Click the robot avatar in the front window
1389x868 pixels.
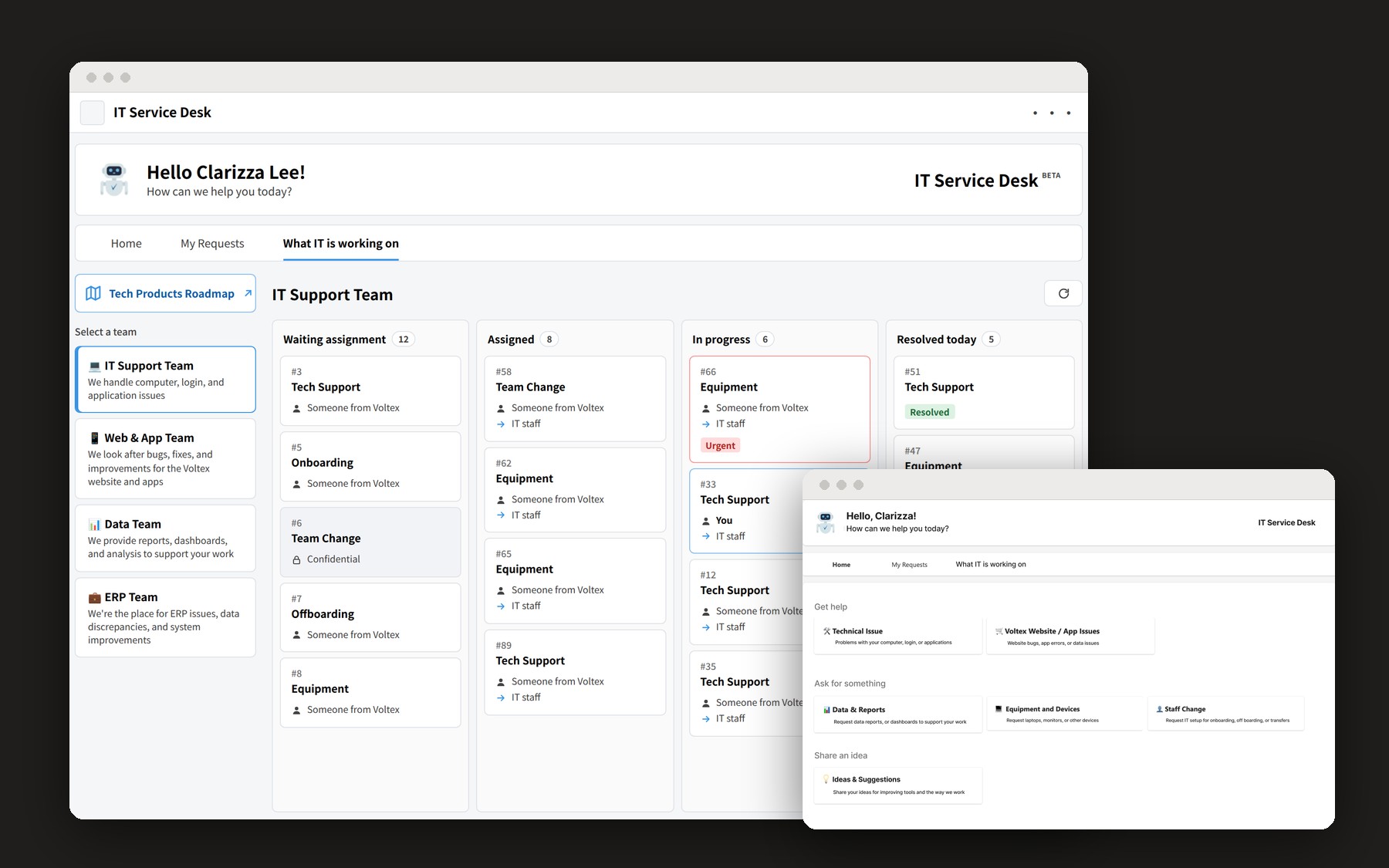pos(826,522)
